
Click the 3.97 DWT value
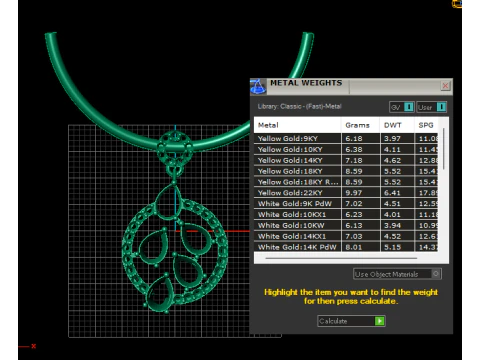pos(392,138)
